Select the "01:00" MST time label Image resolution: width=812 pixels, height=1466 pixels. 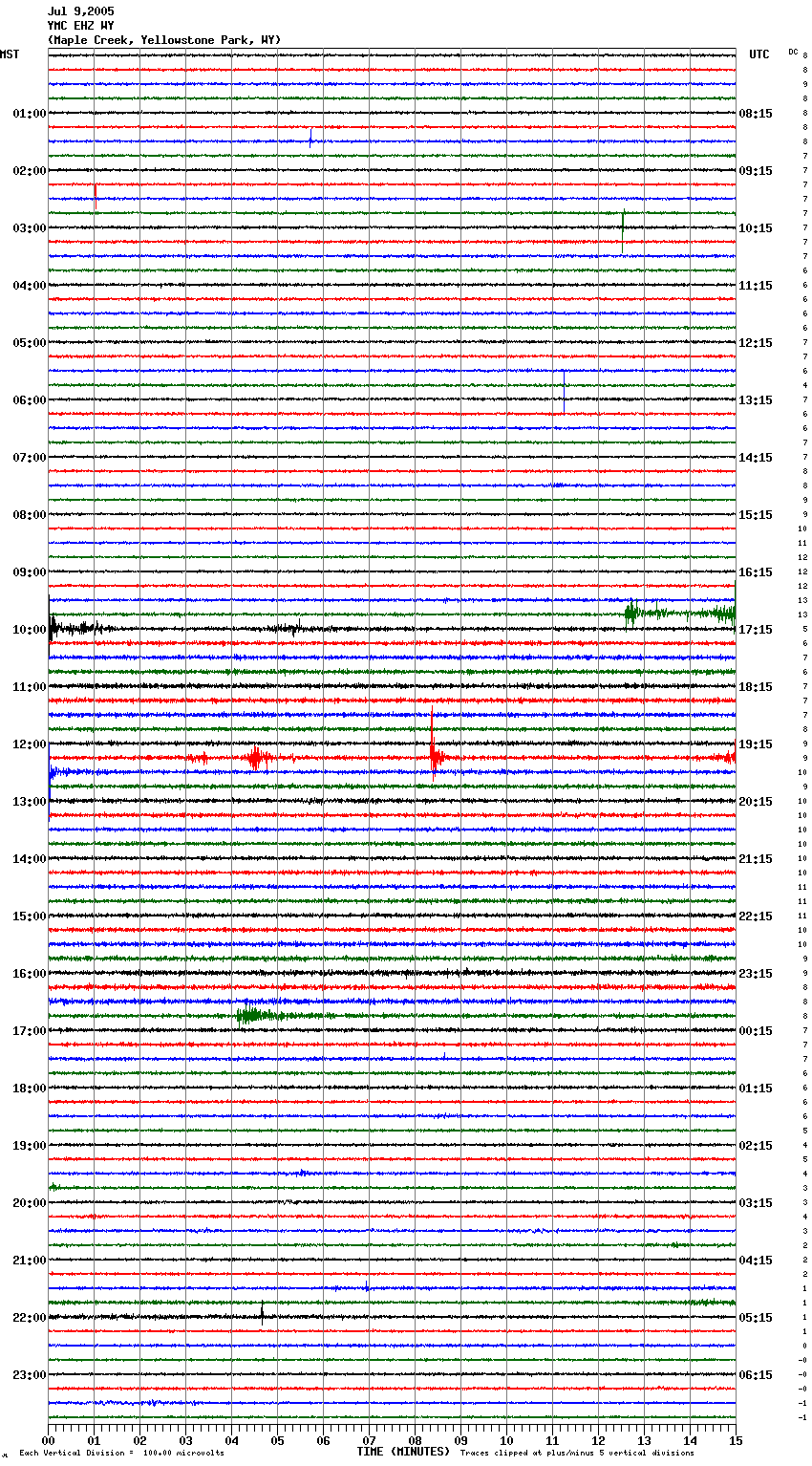[30, 114]
